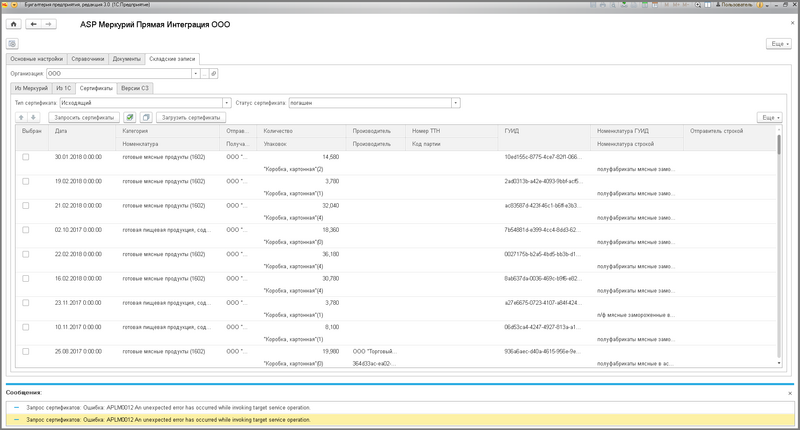Click the yellow info icon in title bar
800x430 pixels.
tap(760, 5)
